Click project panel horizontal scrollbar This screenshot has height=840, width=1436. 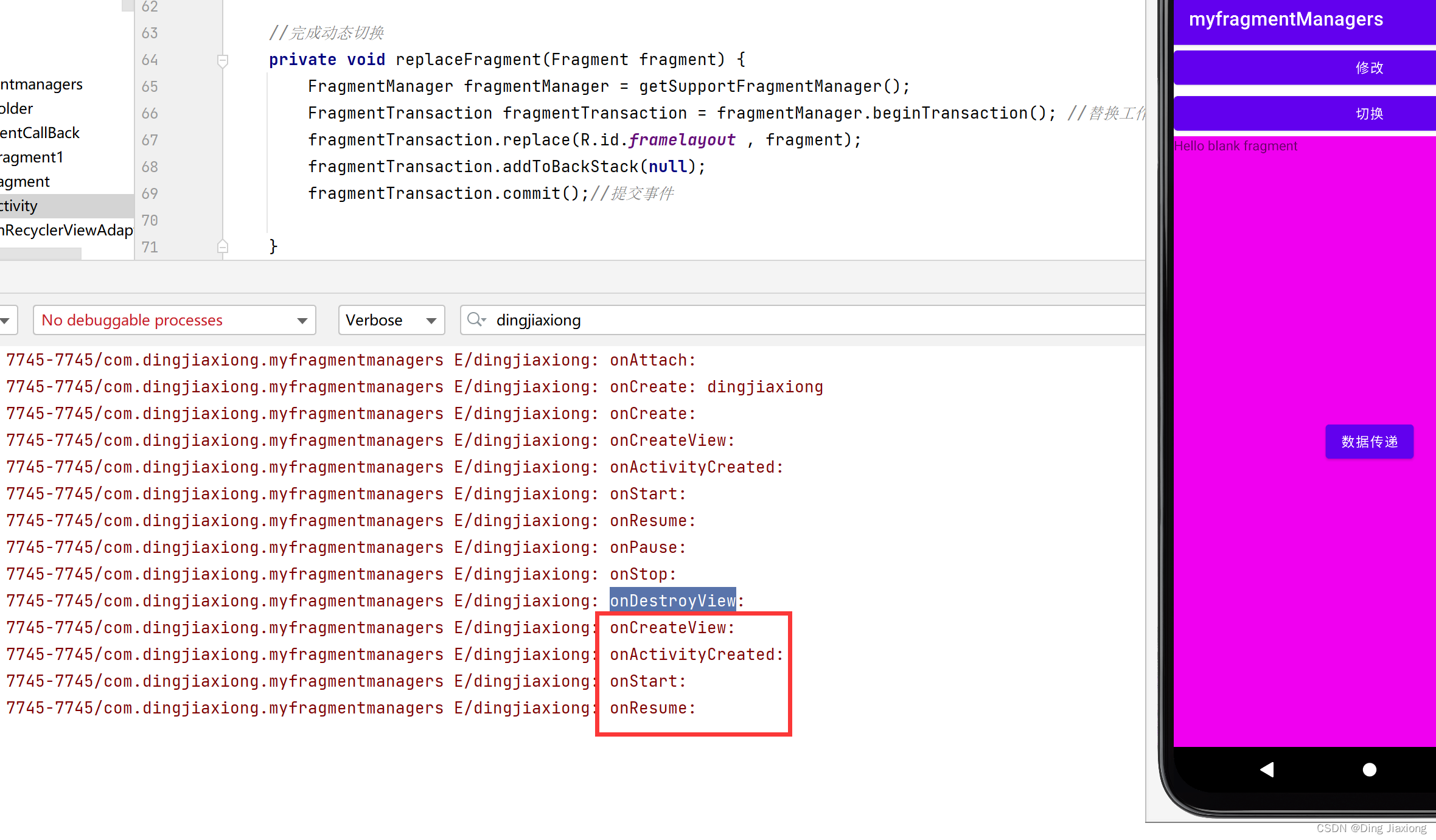pyautogui.click(x=40, y=254)
